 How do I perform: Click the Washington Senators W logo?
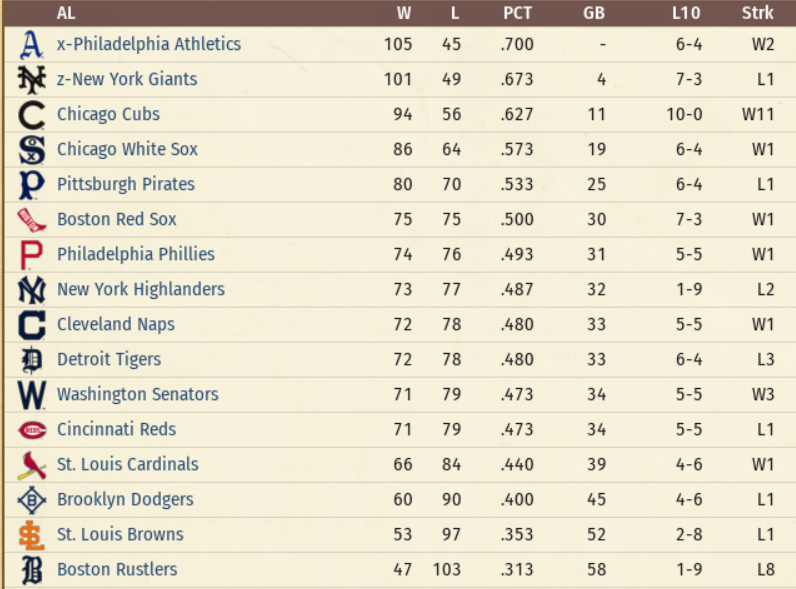(x=32, y=395)
